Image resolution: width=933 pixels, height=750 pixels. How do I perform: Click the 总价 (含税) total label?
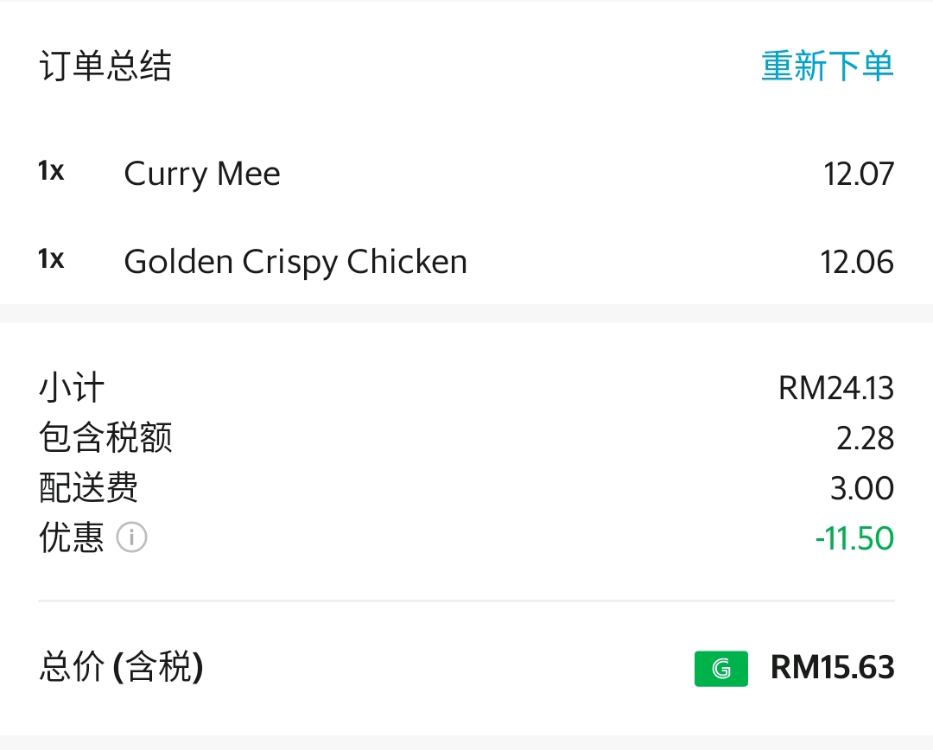point(121,667)
